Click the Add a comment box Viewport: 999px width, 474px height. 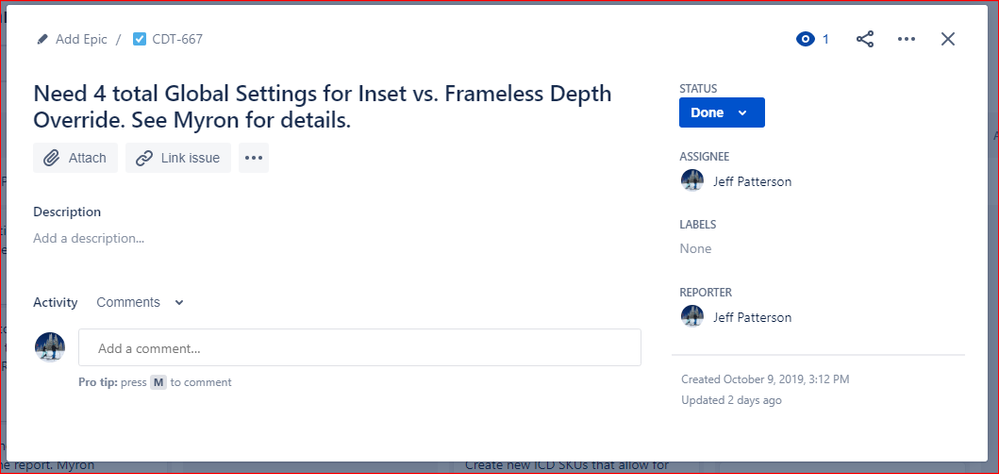pos(359,348)
